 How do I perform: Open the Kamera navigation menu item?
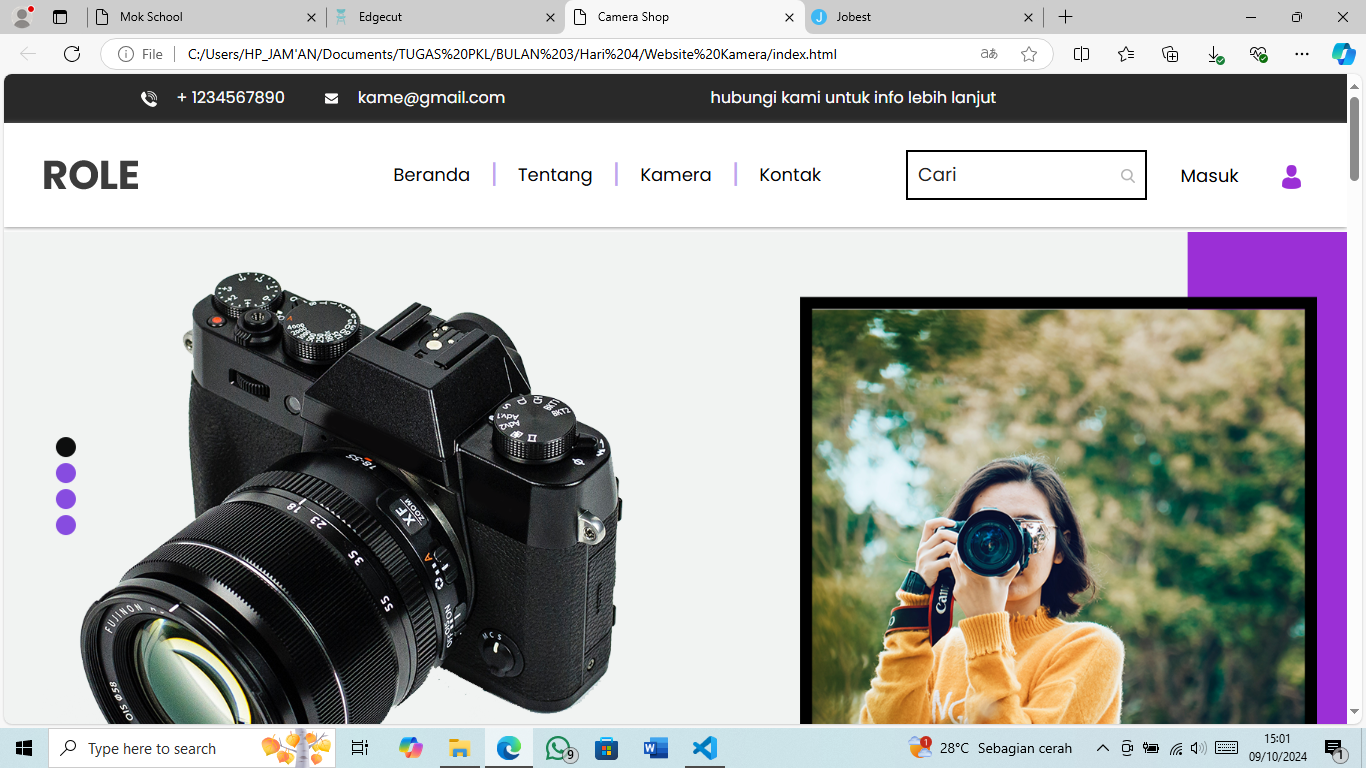point(675,175)
